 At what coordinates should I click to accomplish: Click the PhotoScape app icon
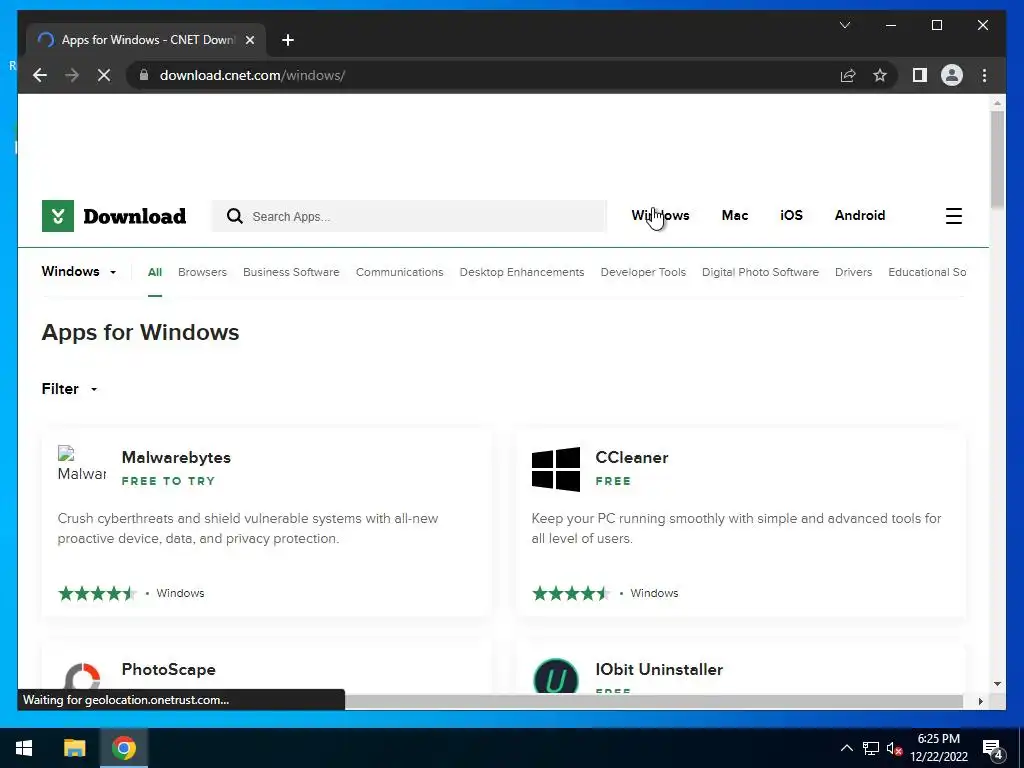(x=82, y=676)
